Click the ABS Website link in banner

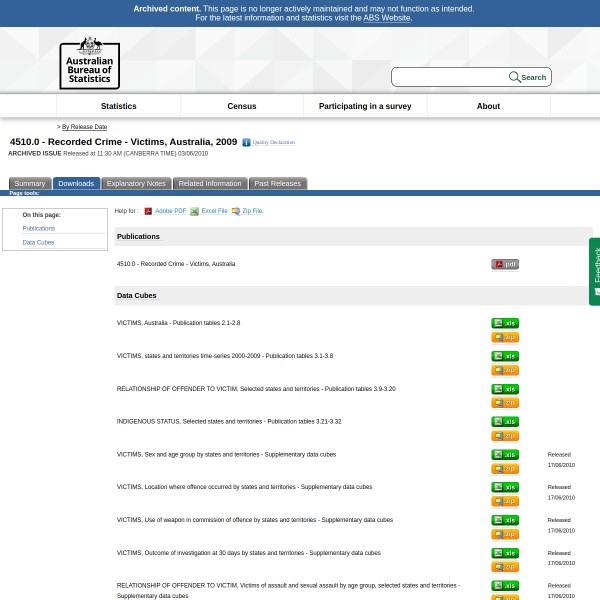[386, 18]
